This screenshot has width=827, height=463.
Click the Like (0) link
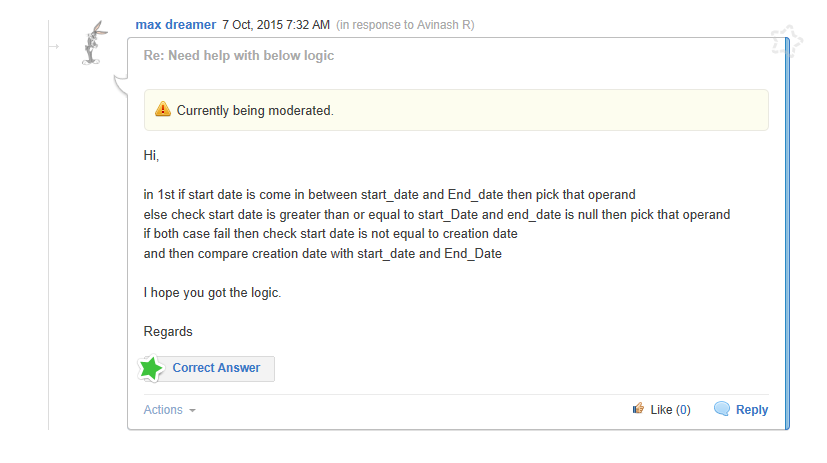(670, 410)
